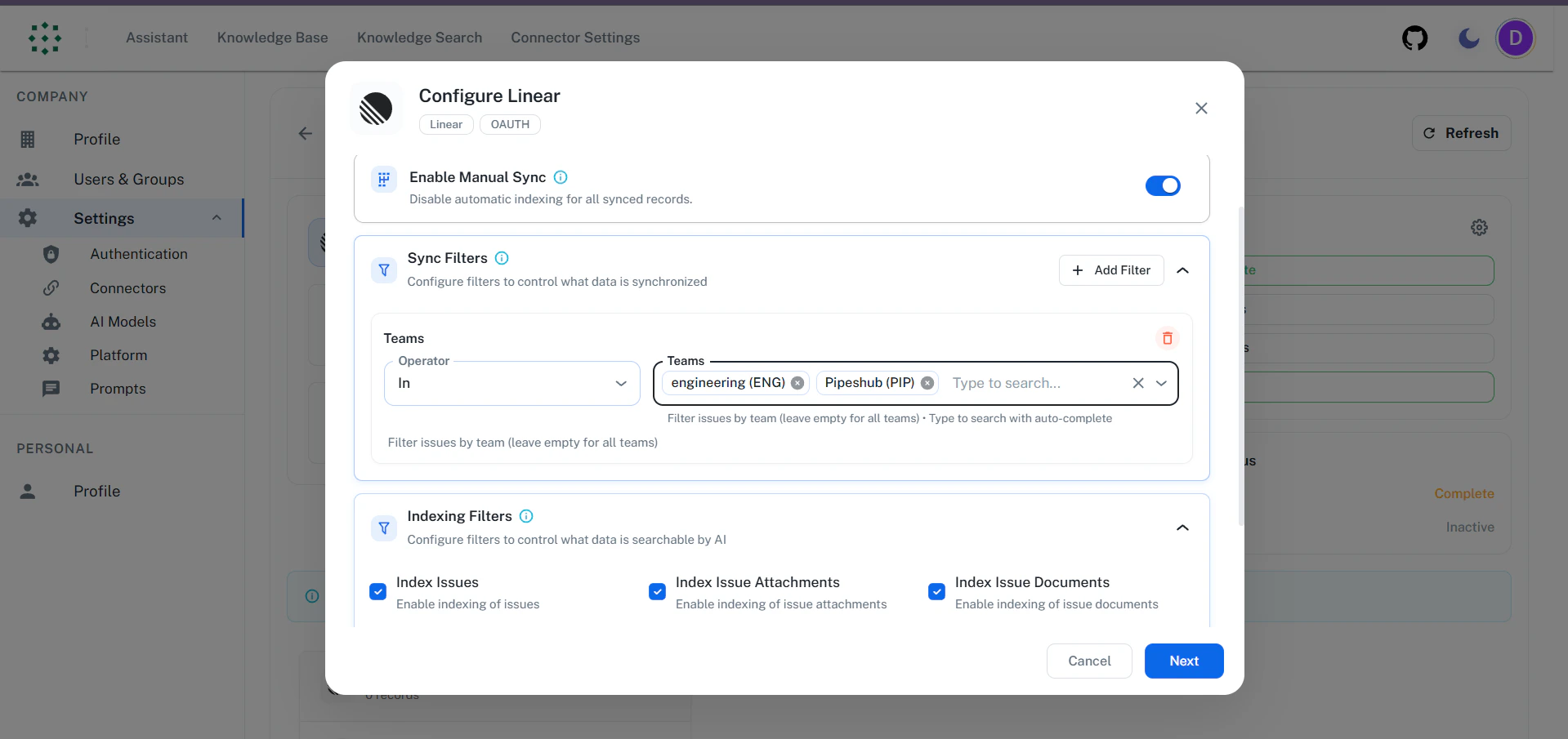1568x739 pixels.
Task: Click the Linear tag chip
Action: pyautogui.click(x=446, y=124)
